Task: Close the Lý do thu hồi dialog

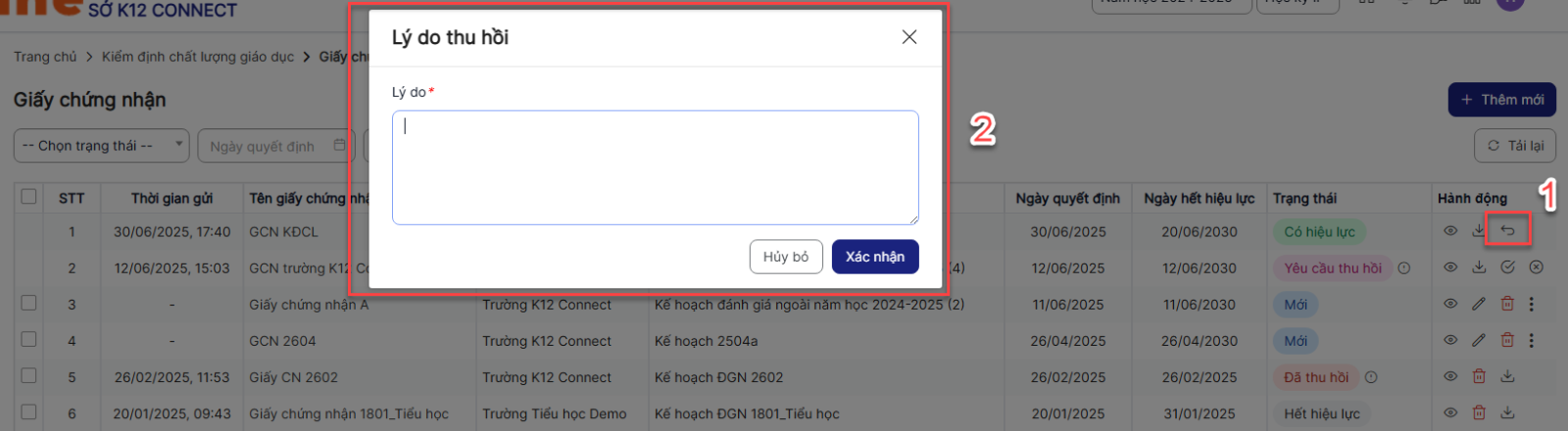Action: (x=908, y=37)
